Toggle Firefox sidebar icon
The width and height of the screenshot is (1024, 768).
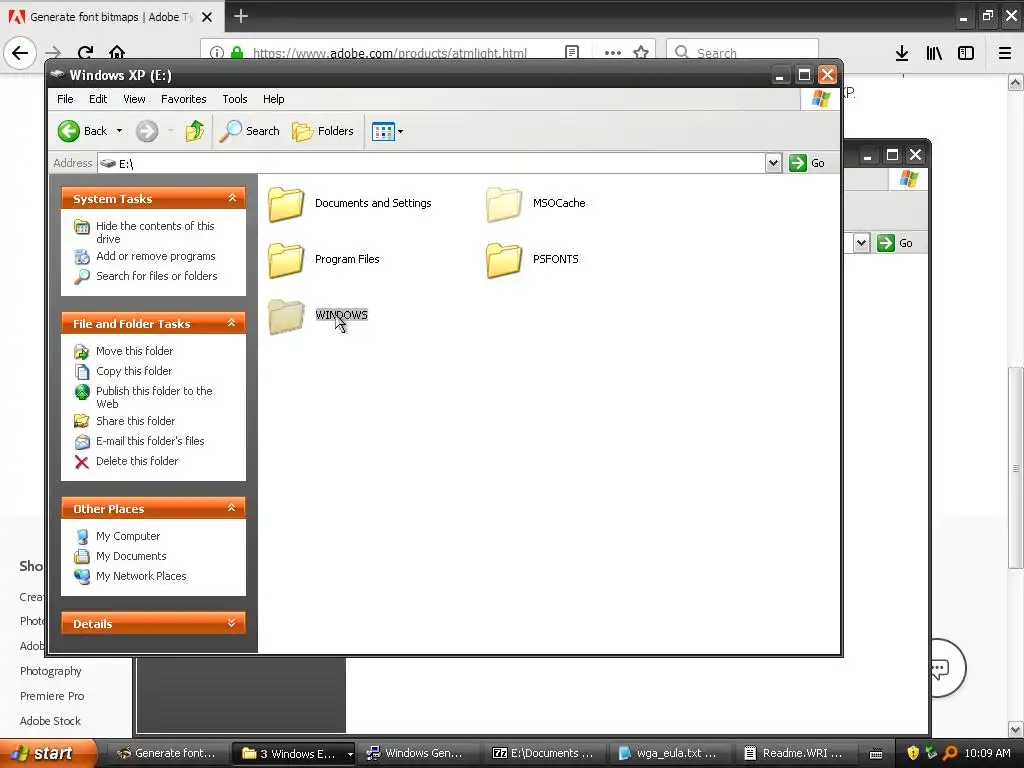tap(966, 54)
